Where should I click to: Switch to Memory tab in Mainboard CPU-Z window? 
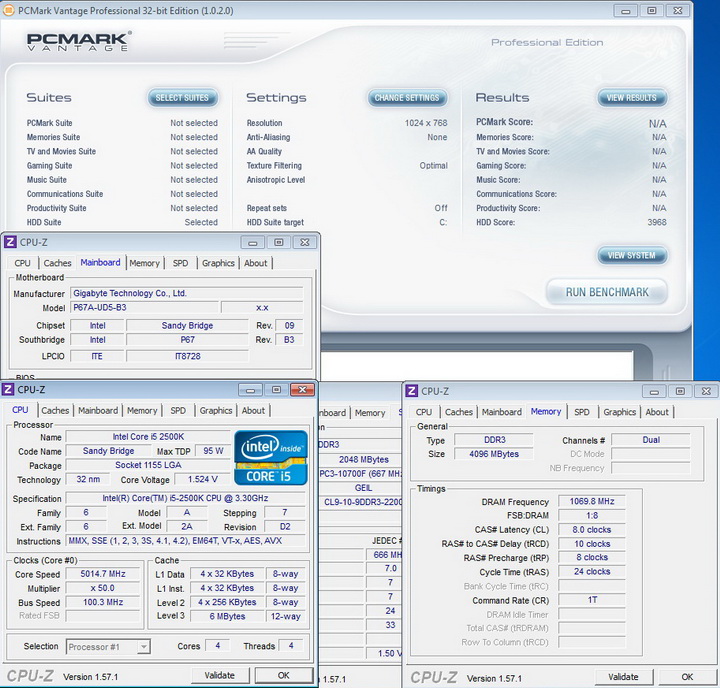(x=144, y=263)
